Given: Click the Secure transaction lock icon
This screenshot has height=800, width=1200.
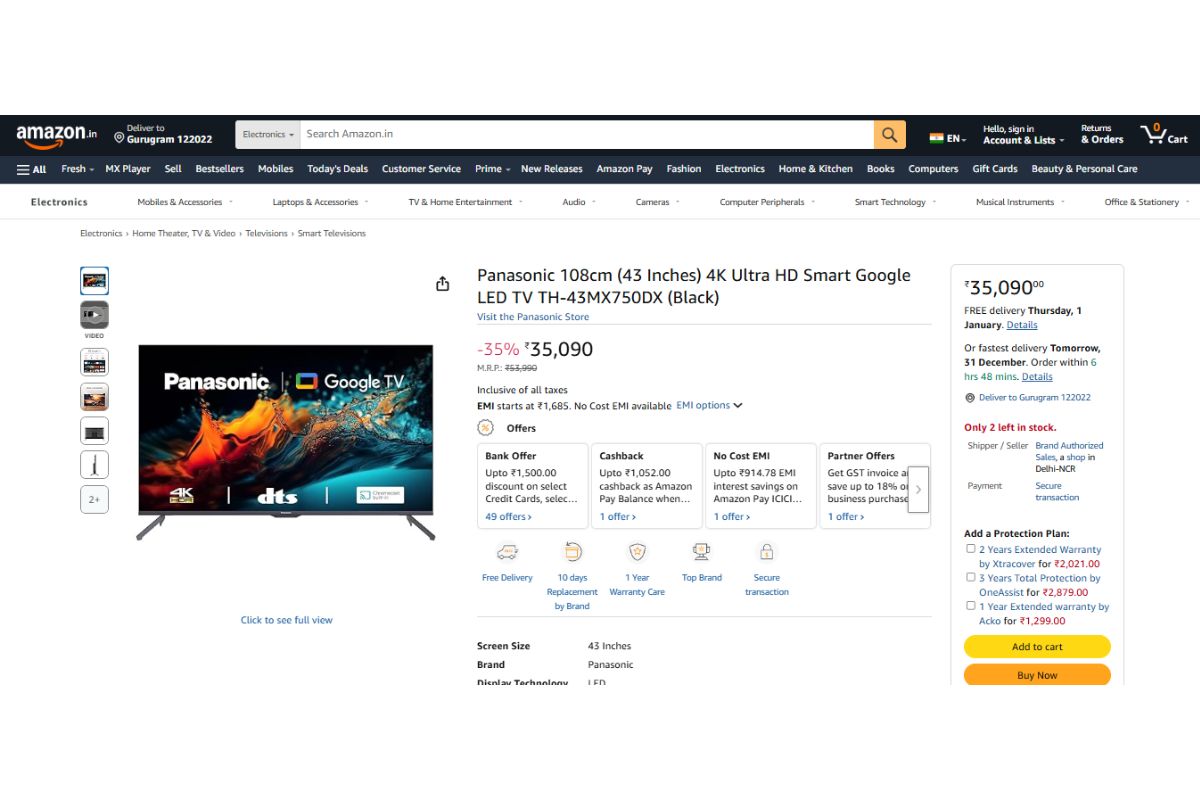Looking at the screenshot, I should coord(766,551).
